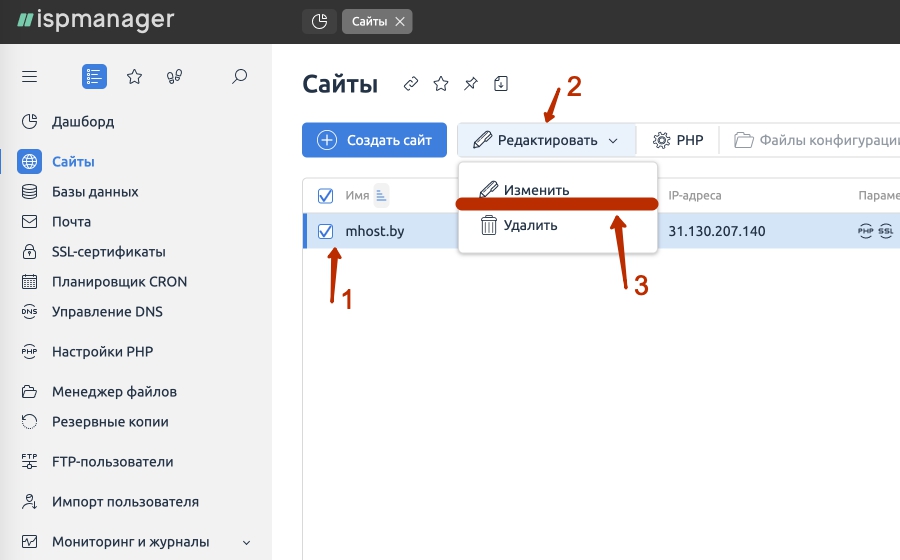Open Базы данных in sidebar
Screen dimensions: 900x560
pyautogui.click(x=95, y=192)
